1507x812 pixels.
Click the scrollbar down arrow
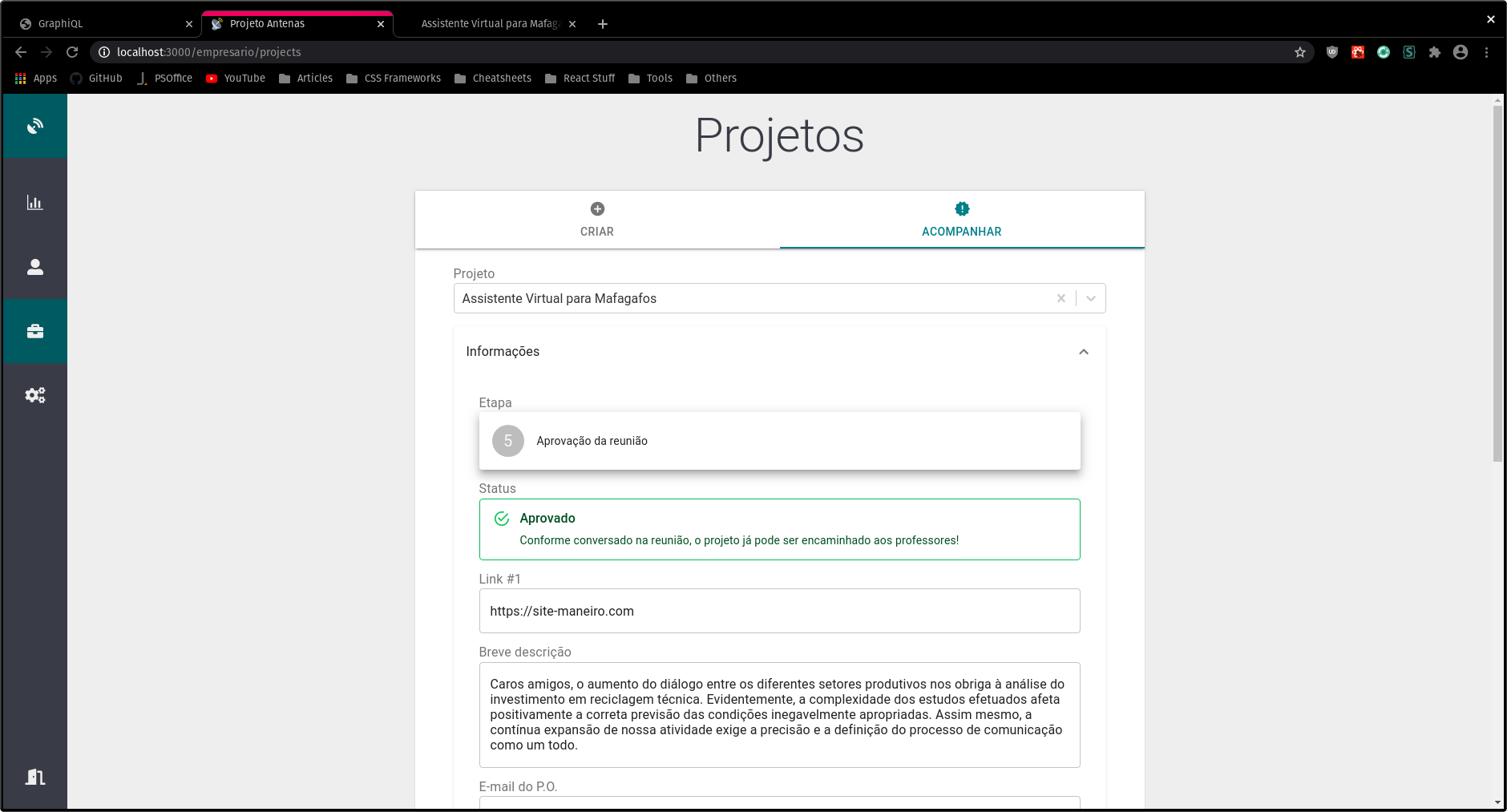pos(1497,802)
